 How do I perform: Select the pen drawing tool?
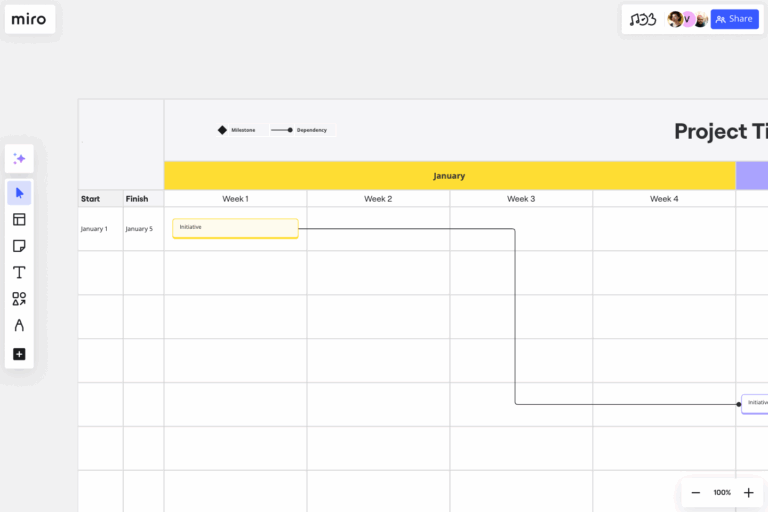click(x=19, y=325)
